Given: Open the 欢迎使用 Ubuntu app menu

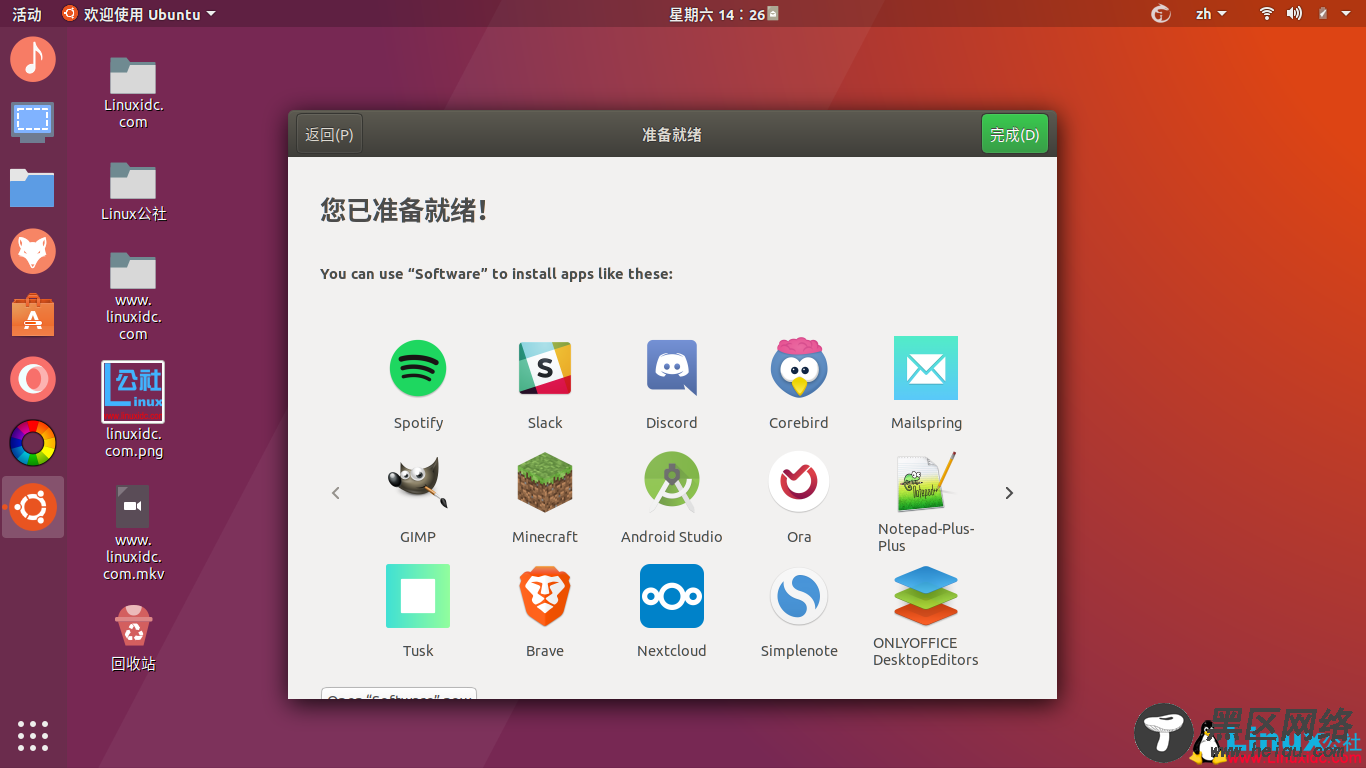Looking at the screenshot, I should click(x=139, y=14).
